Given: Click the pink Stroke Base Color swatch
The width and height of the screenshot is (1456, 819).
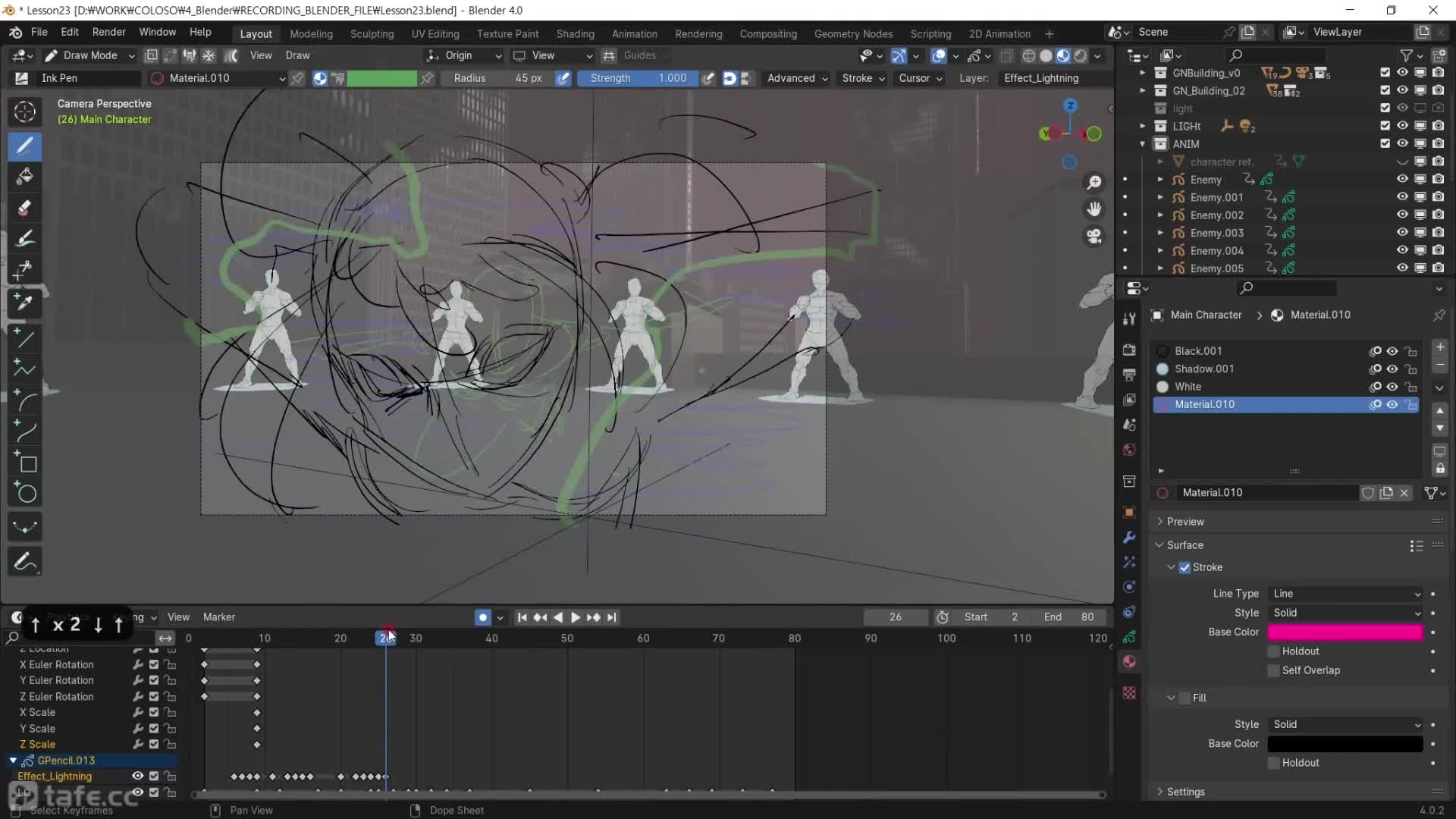Looking at the screenshot, I should click(1345, 632).
